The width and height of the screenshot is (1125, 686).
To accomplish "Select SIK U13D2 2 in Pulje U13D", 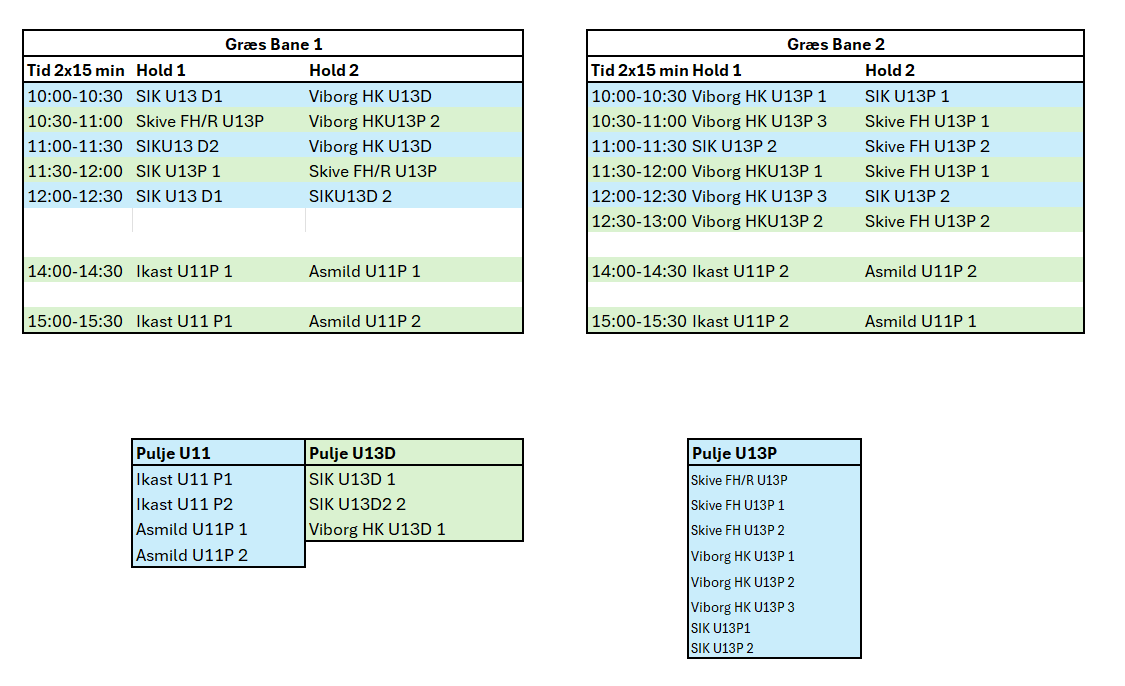I will click(357, 504).
